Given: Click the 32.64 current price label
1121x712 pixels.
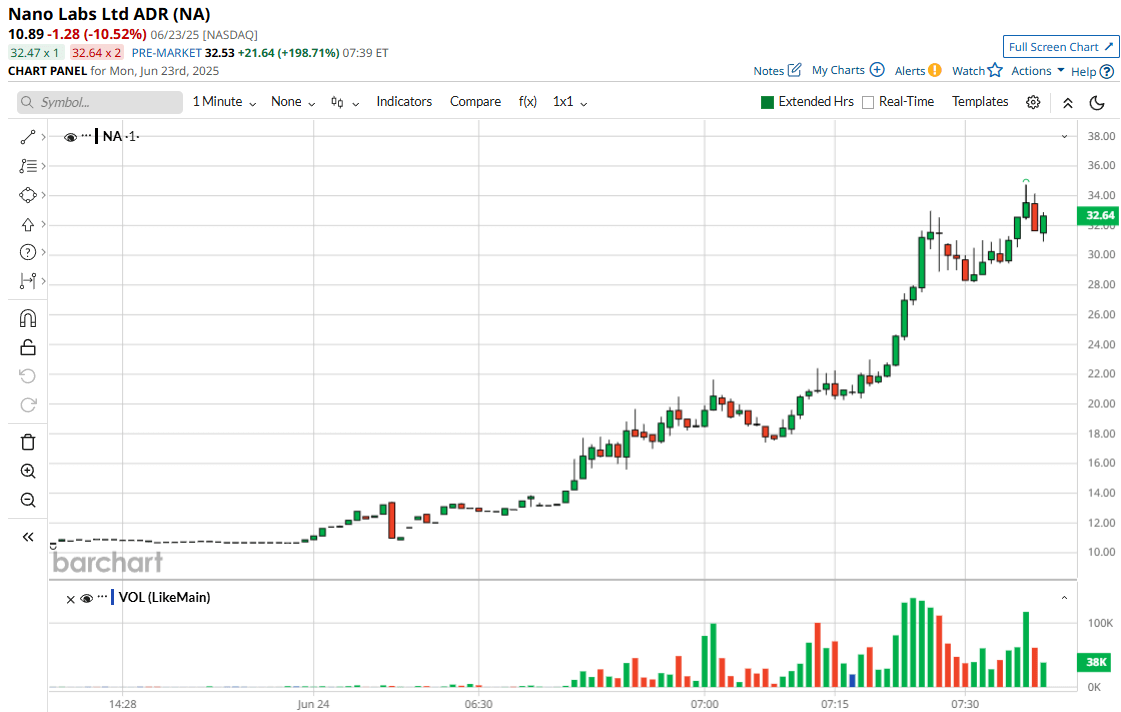Looking at the screenshot, I should (1099, 215).
